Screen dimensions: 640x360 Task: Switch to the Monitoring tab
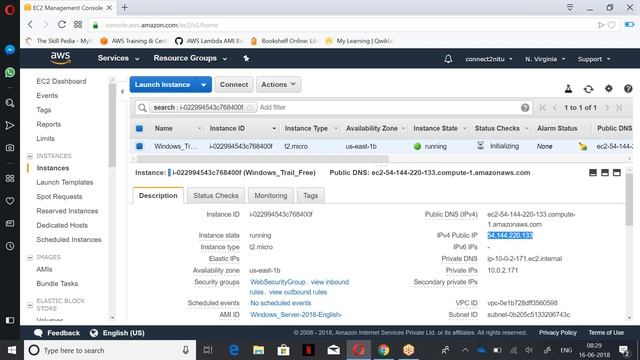point(271,196)
